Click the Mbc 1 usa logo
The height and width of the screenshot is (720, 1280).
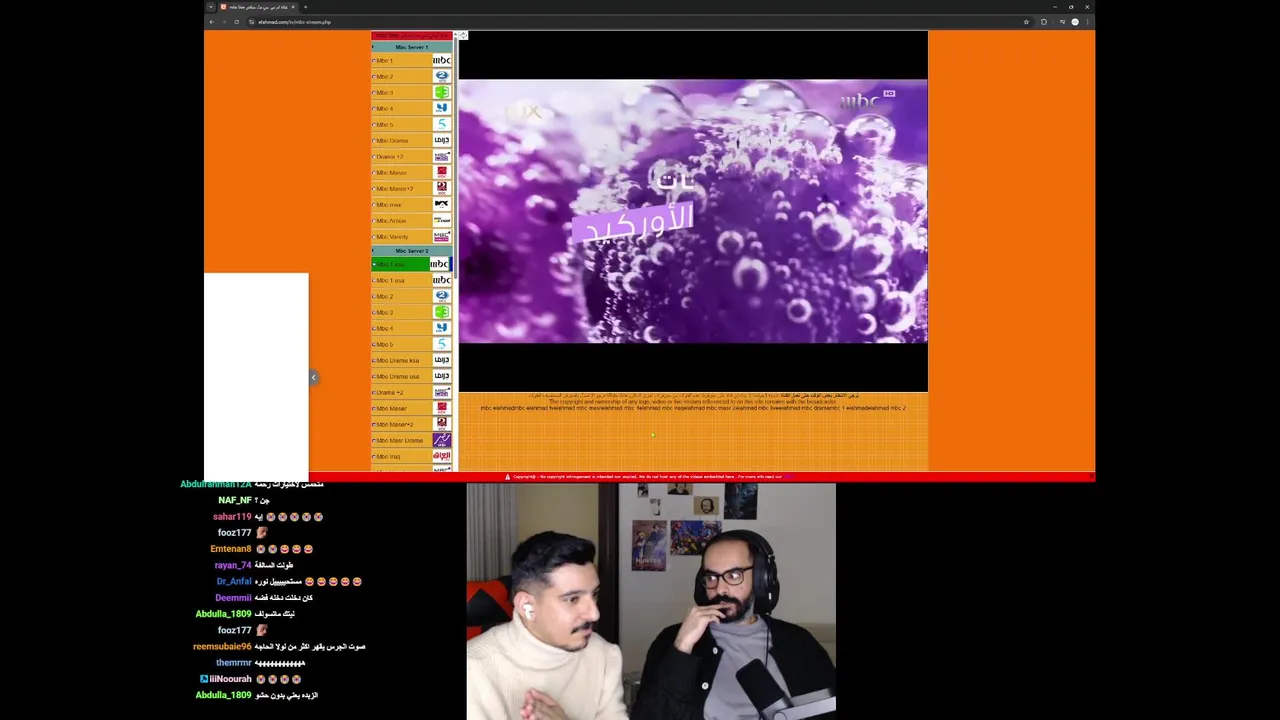(441, 280)
